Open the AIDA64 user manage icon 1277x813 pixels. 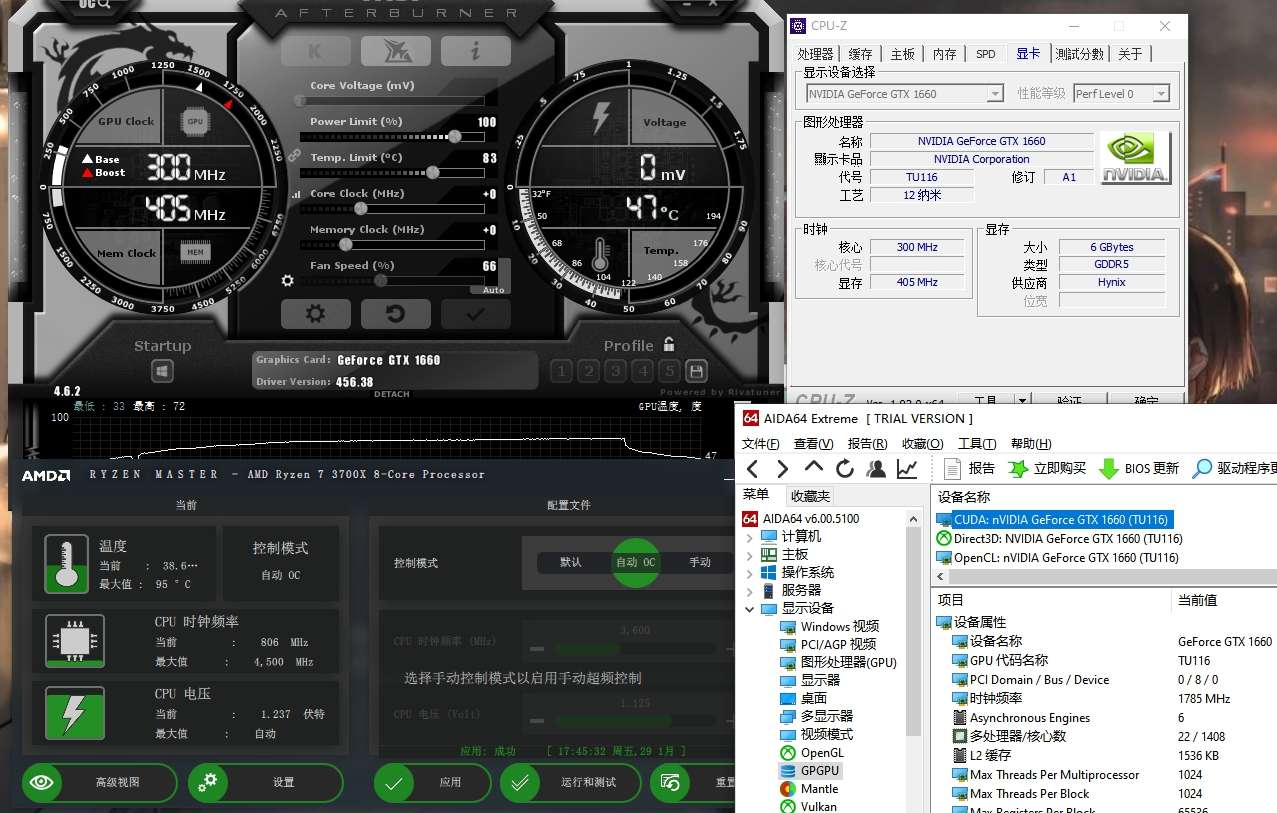(877, 468)
